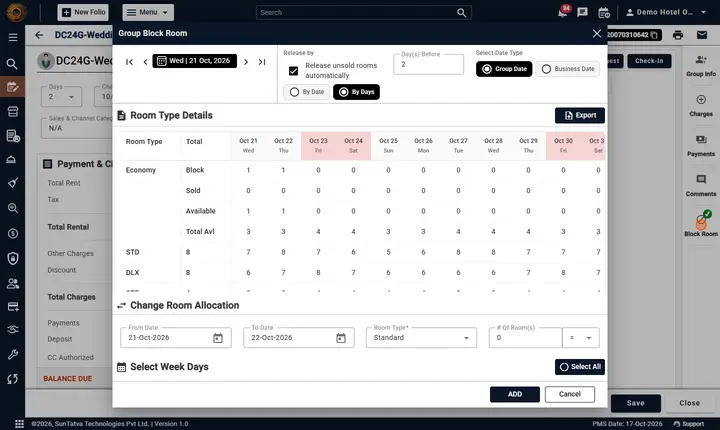Click the DLX room type row label

(x=133, y=272)
